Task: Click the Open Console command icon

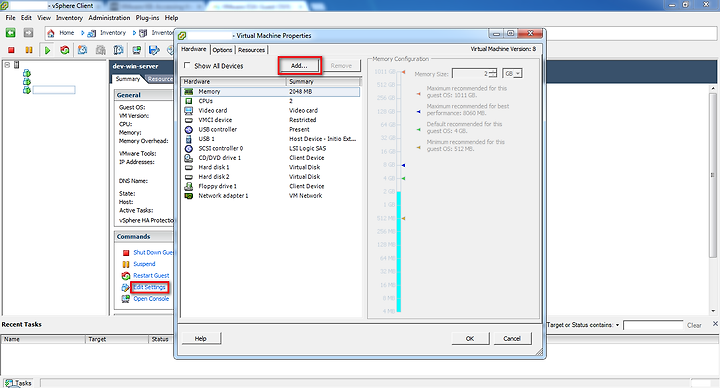Action: (x=125, y=299)
